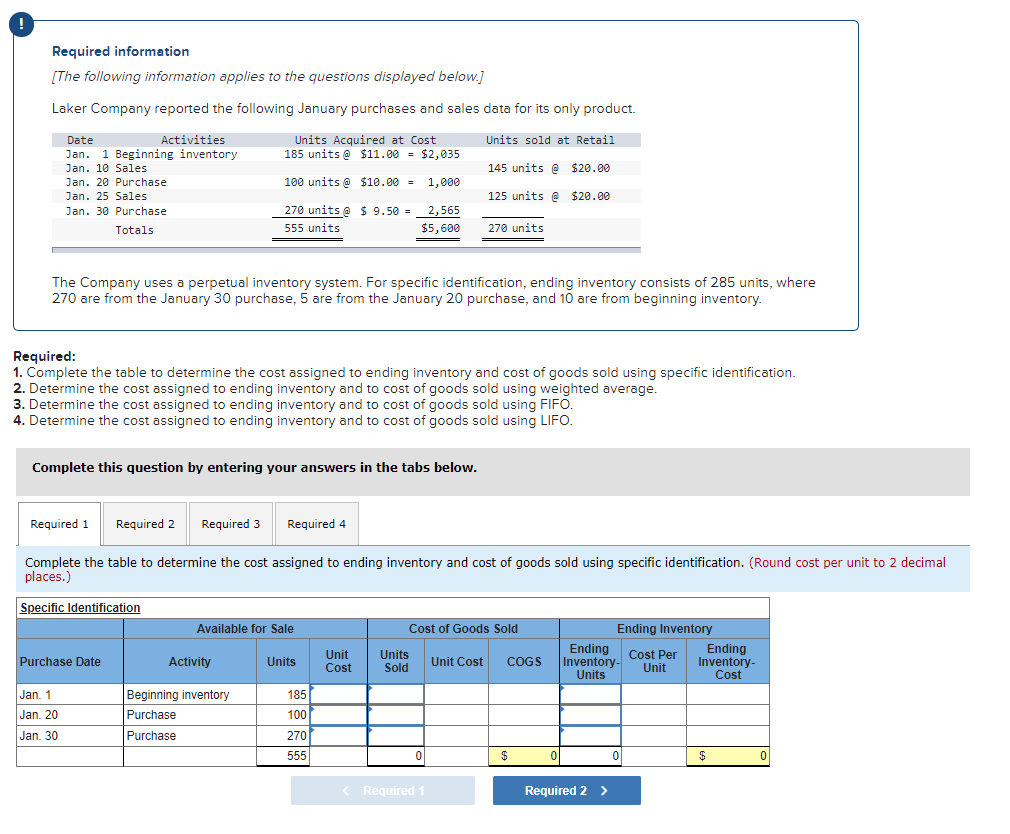Click the Cost Per Unit column header

click(653, 661)
